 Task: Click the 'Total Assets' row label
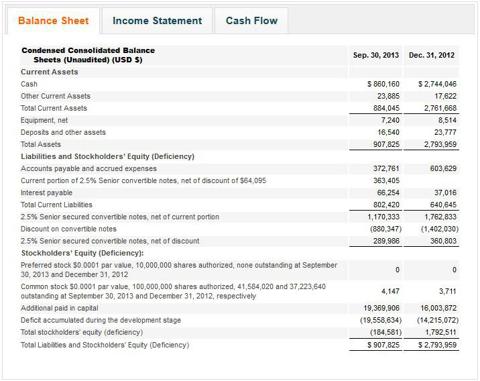point(41,144)
